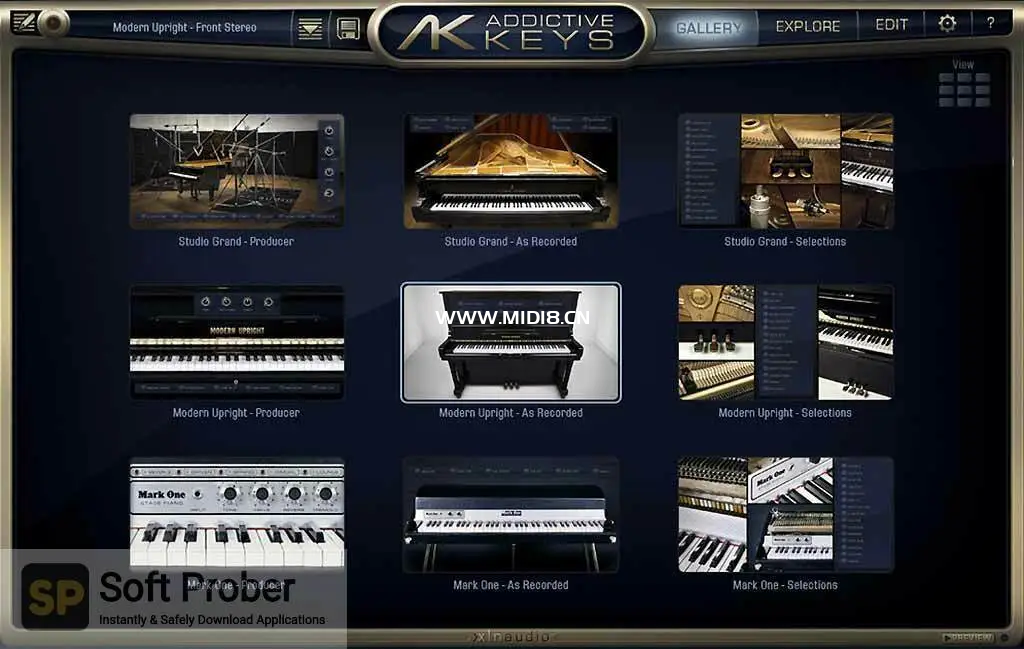
Task: Click the Studio Grand - As Recorded caption
Action: click(511, 242)
